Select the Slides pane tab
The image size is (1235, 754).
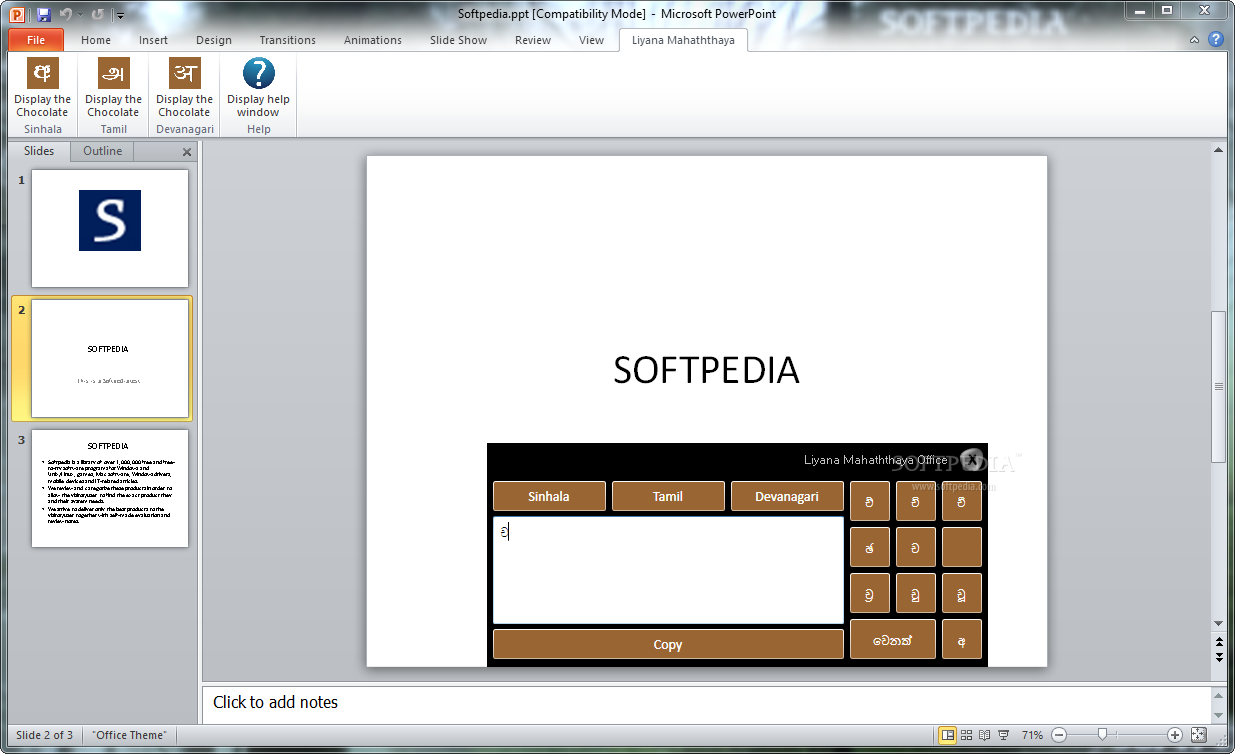click(x=39, y=152)
